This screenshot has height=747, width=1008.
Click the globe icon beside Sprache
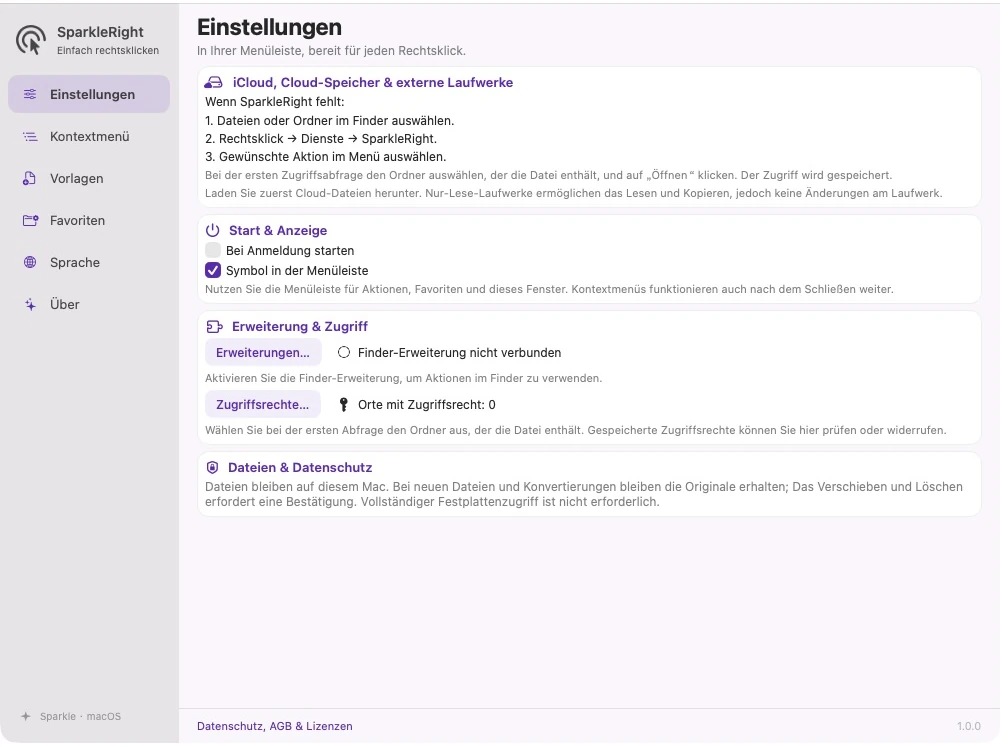pyautogui.click(x=30, y=262)
